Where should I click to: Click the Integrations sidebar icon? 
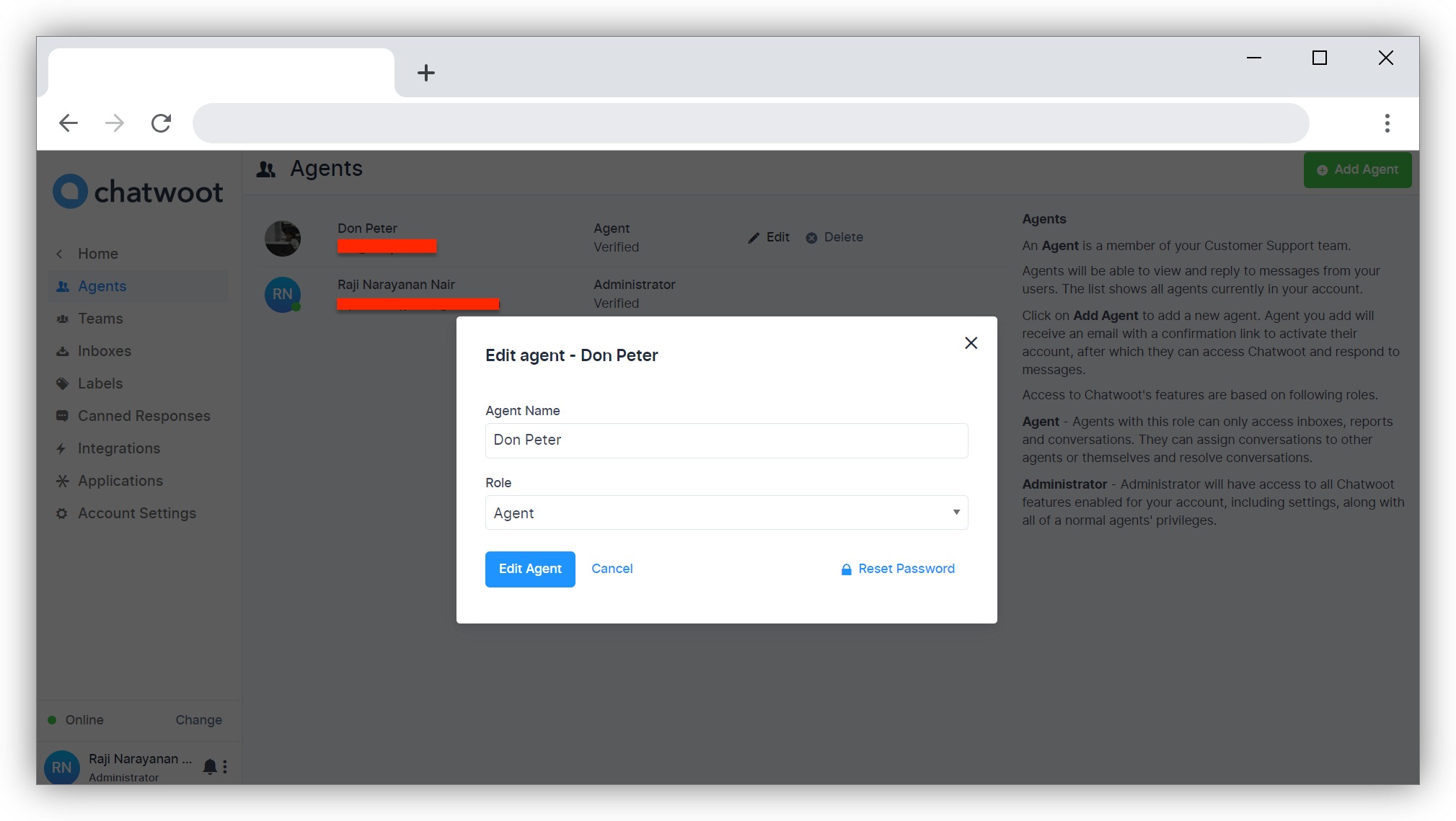point(62,448)
